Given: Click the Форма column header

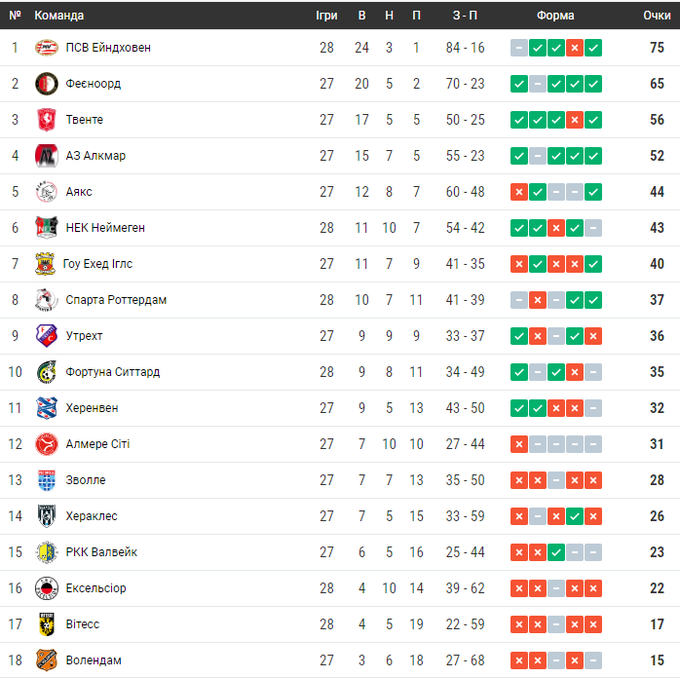Looking at the screenshot, I should coord(555,16).
